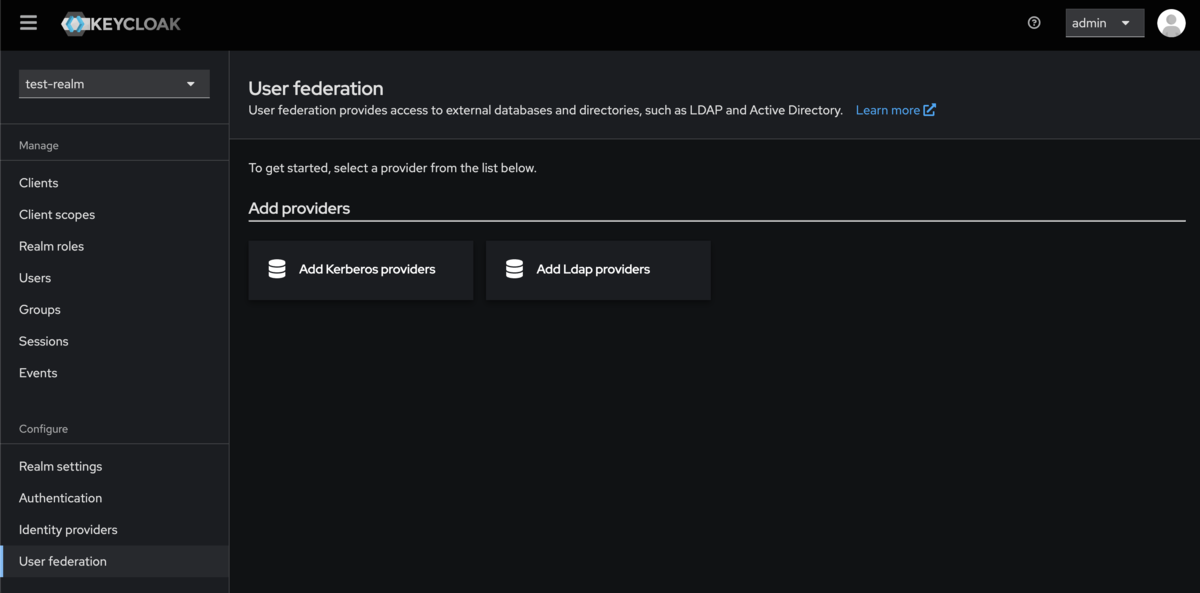Open the admin user dropdown
Viewport: 1200px width, 593px height.
click(1104, 23)
